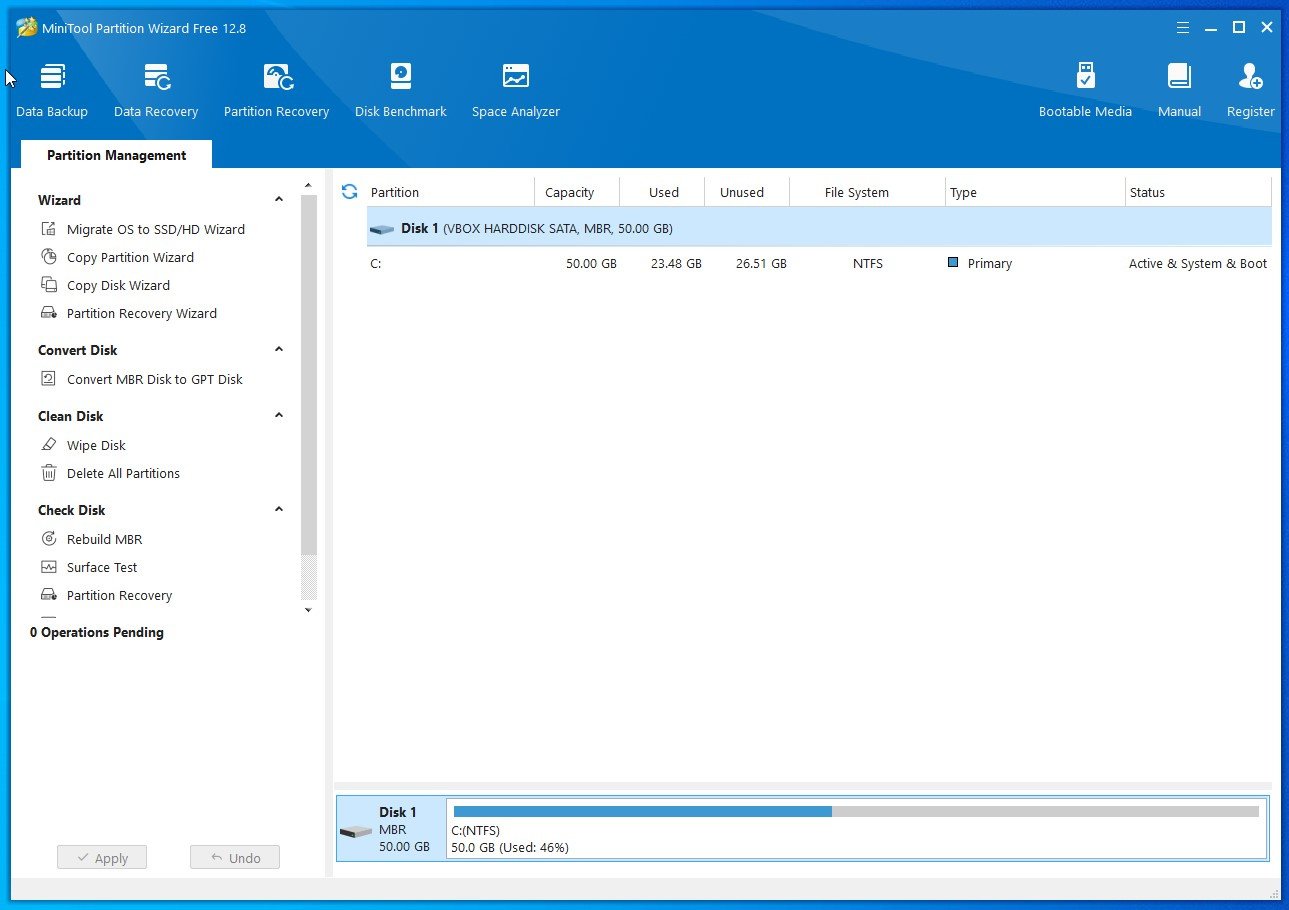Screen dimensions: 1289x910
Task: Click the MiniTool app logo in the title bar
Action: click(27, 27)
